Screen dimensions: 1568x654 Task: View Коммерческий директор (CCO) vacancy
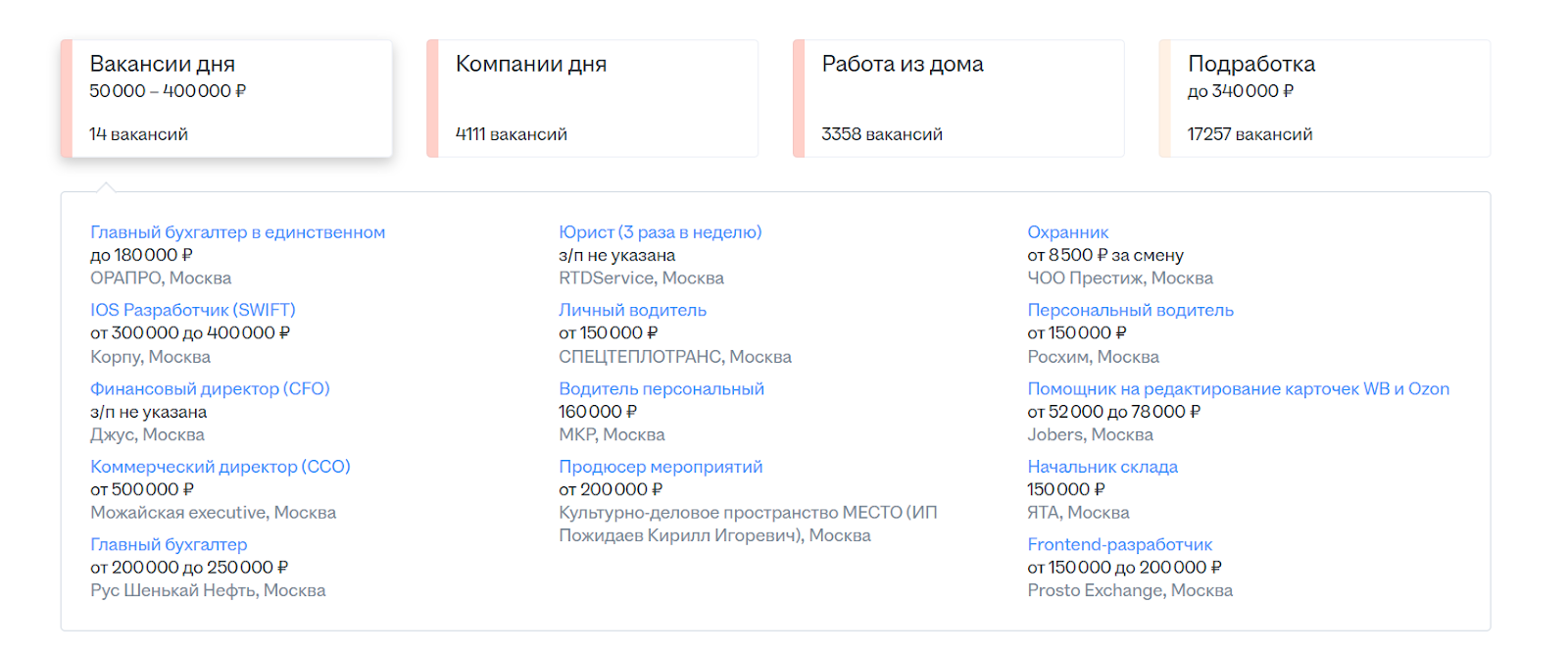click(220, 467)
